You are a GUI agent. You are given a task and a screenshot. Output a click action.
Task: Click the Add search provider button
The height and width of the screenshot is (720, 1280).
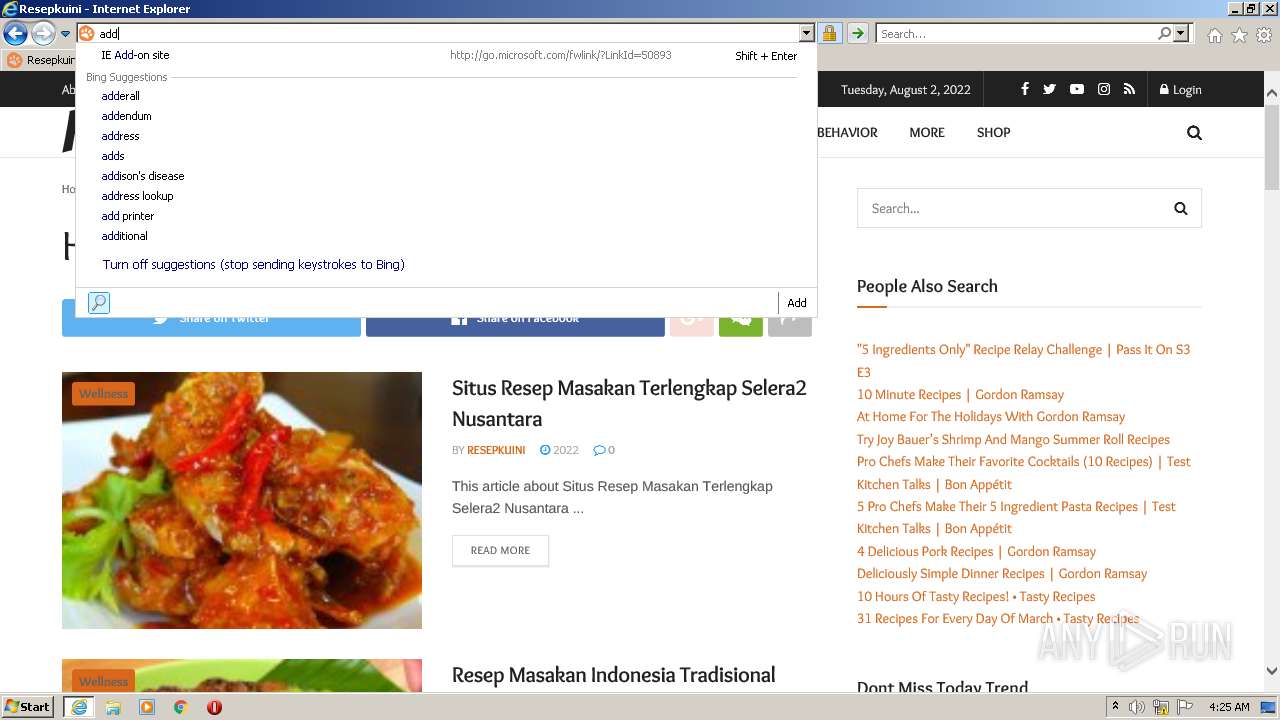coord(797,303)
